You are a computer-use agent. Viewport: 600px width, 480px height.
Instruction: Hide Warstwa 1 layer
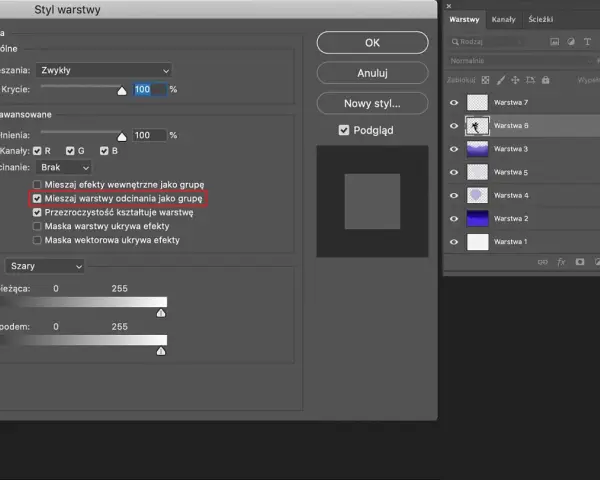(454, 242)
